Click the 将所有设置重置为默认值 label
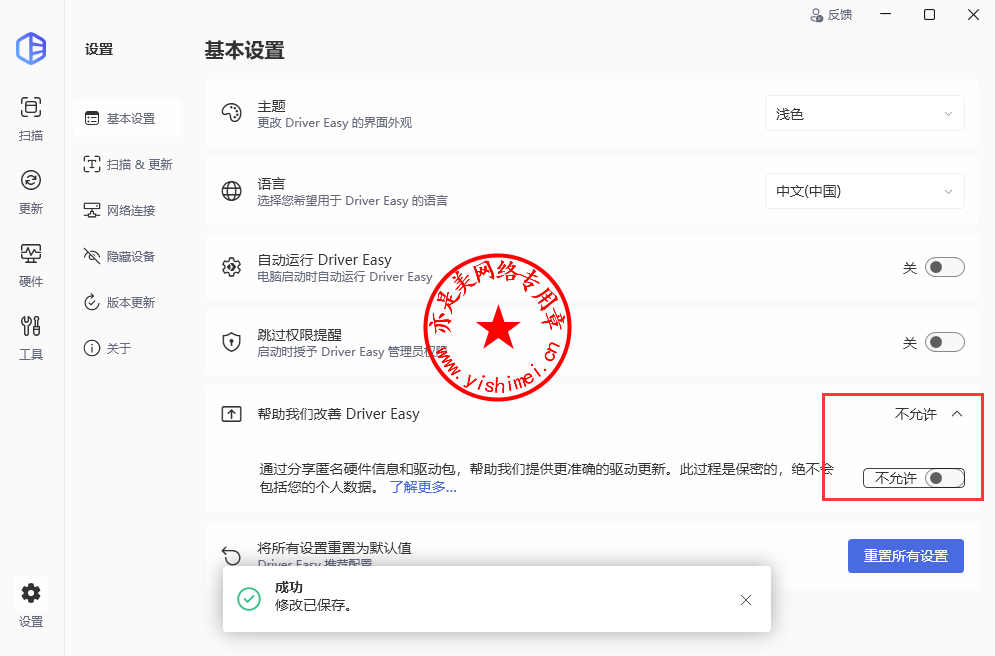This screenshot has width=995, height=656. [x=334, y=548]
